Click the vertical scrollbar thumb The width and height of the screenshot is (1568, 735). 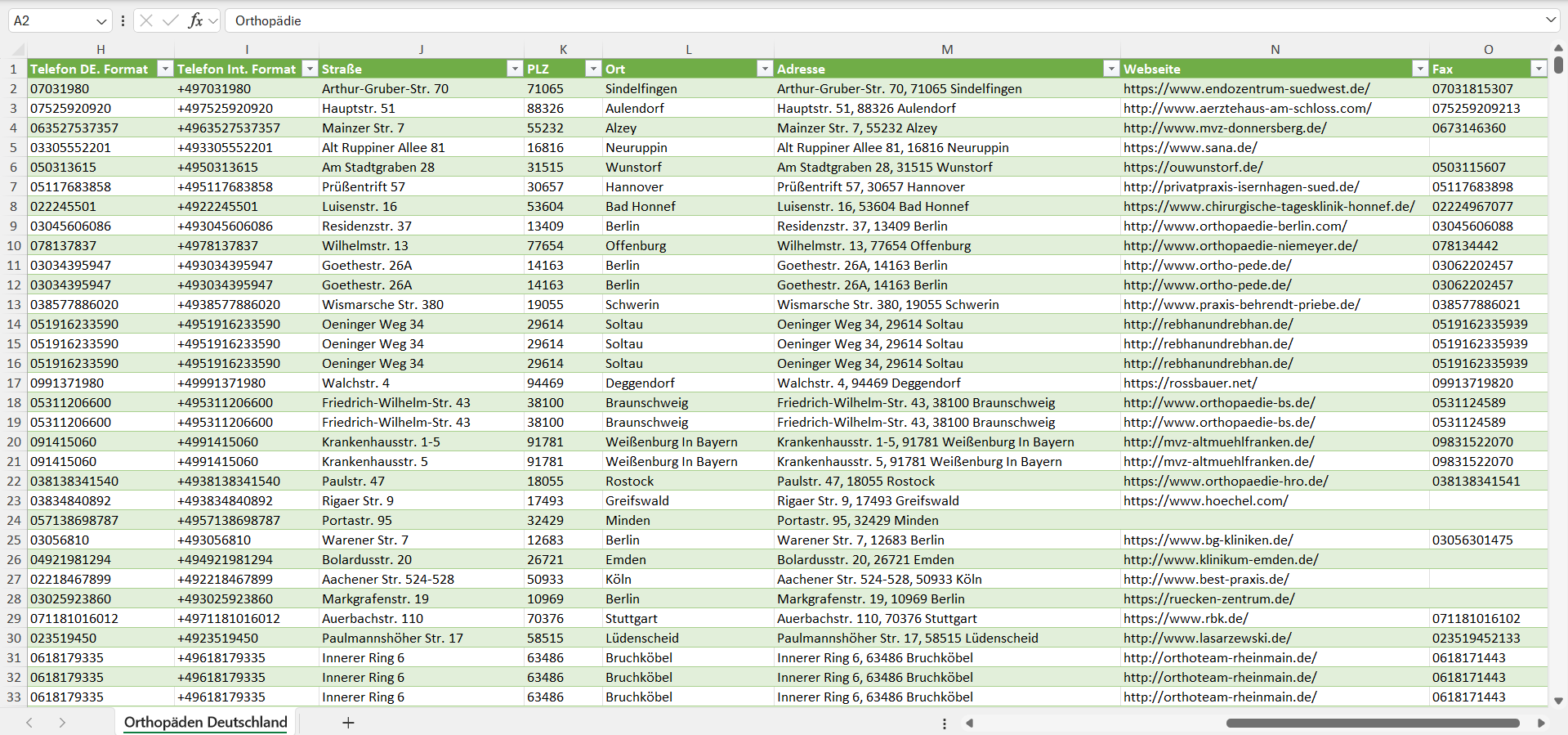point(1558,65)
